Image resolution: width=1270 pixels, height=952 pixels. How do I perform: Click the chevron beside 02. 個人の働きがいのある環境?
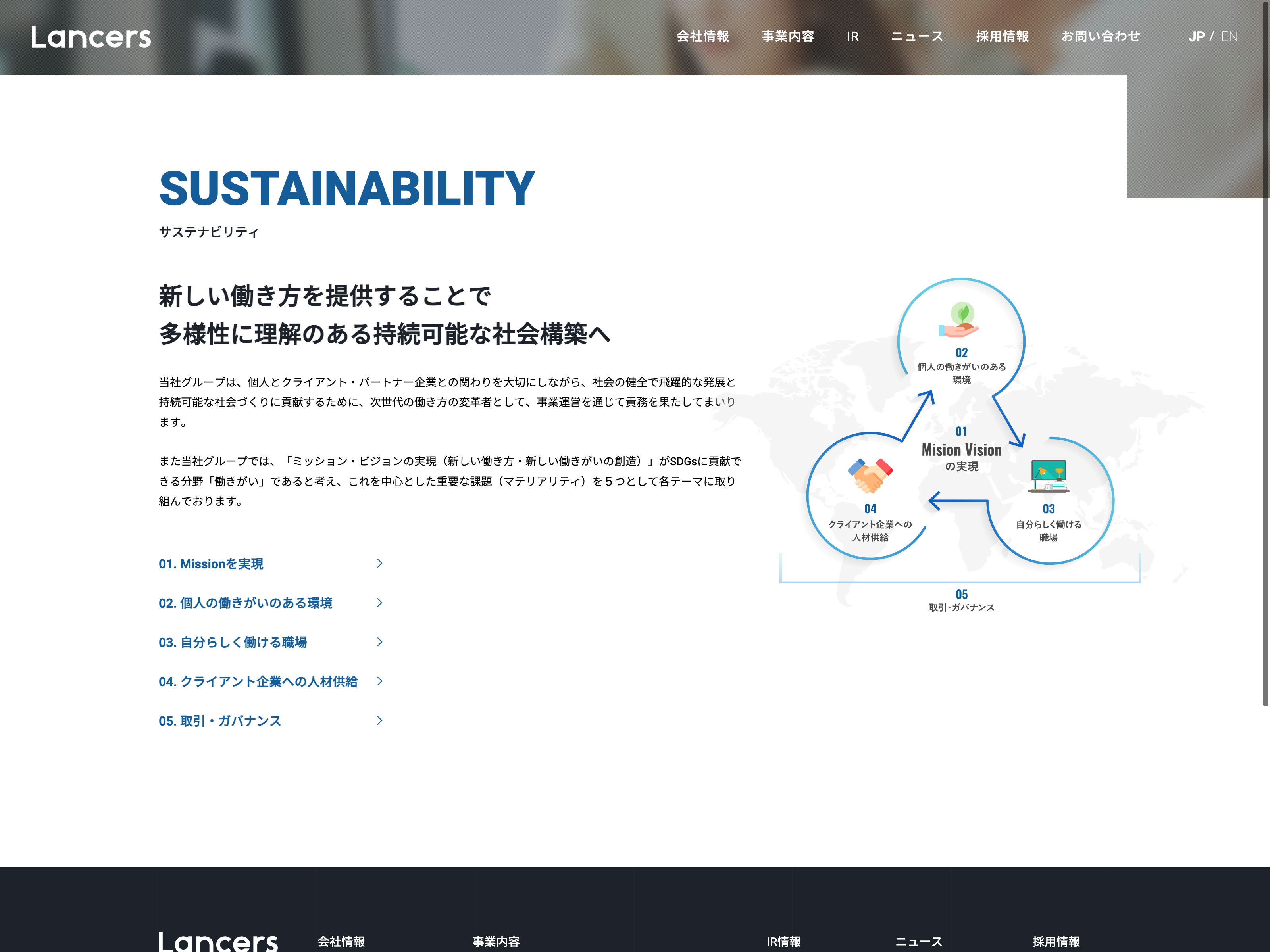[x=379, y=603]
